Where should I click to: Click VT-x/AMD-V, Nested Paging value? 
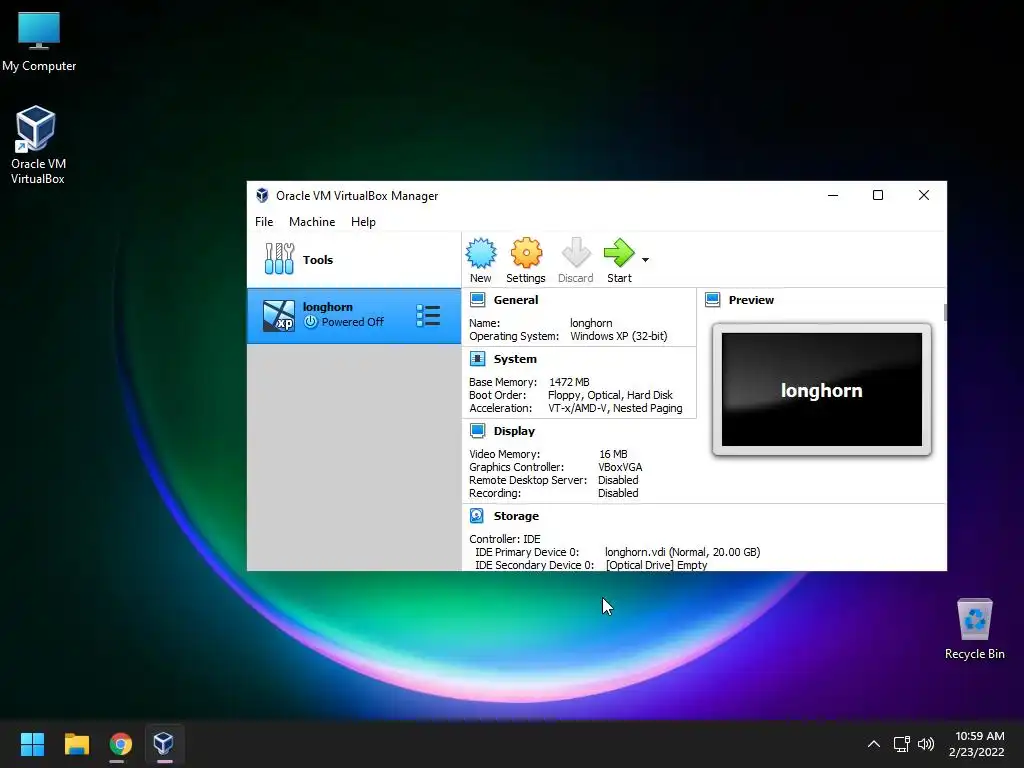point(615,408)
